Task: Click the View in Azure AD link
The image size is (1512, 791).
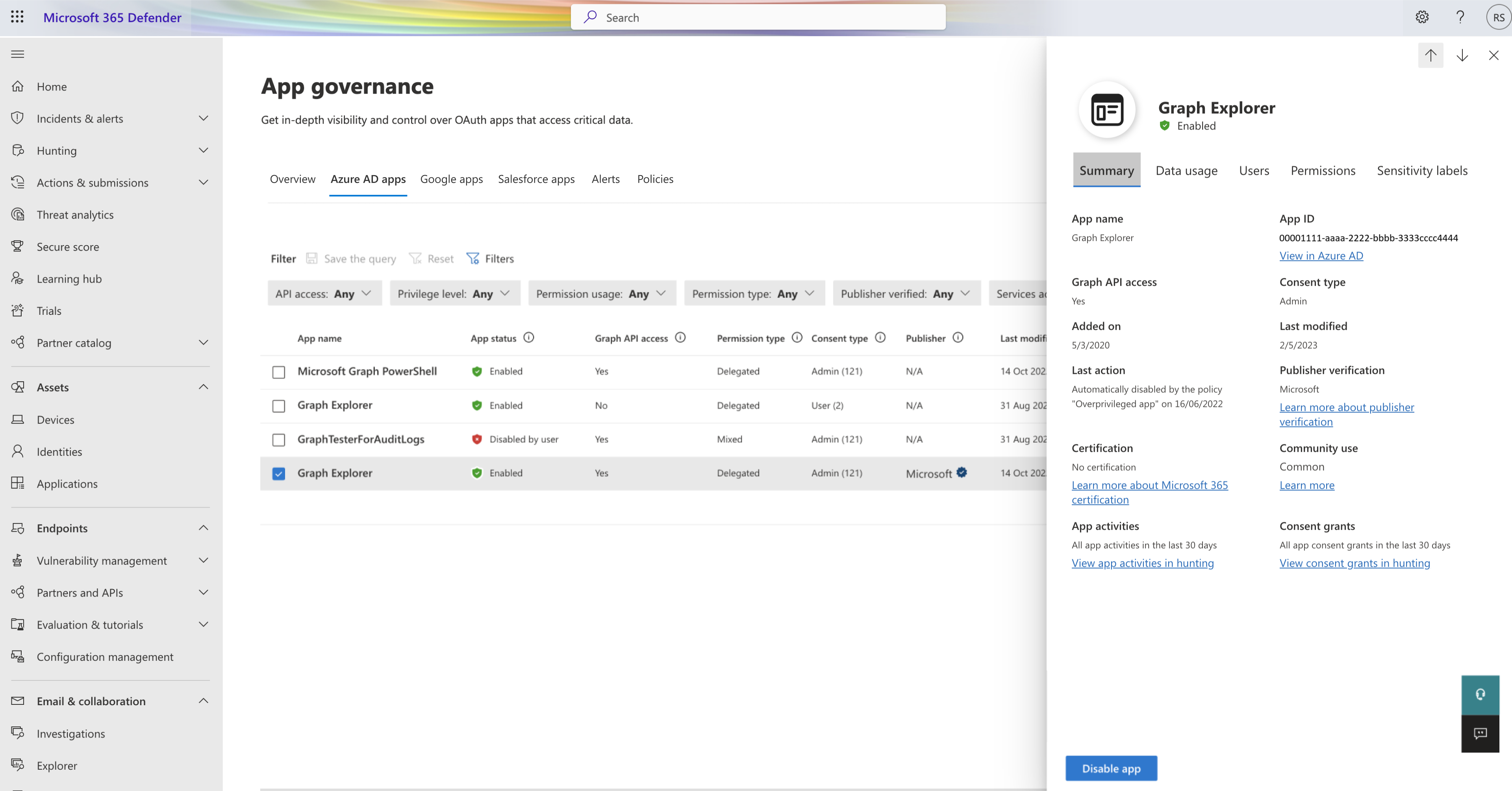Action: coord(1321,255)
